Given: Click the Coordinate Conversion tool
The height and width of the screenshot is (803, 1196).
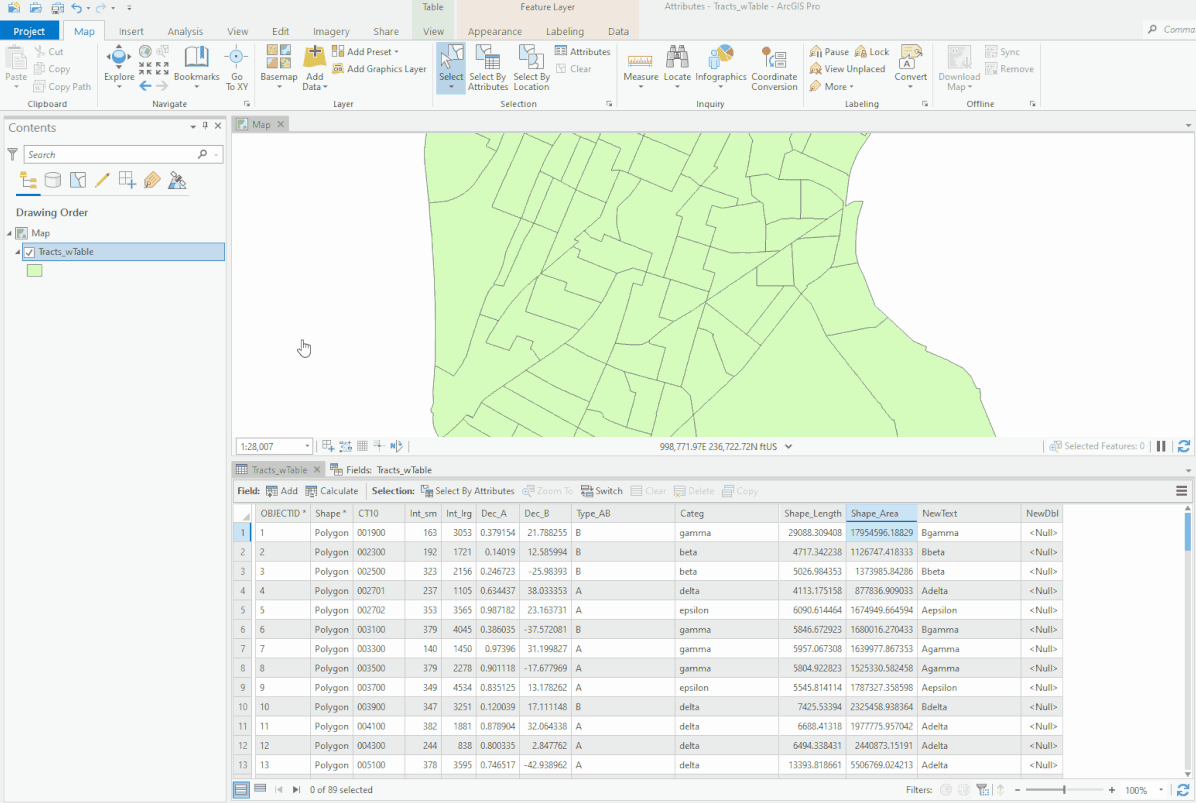Looking at the screenshot, I should [x=773, y=68].
